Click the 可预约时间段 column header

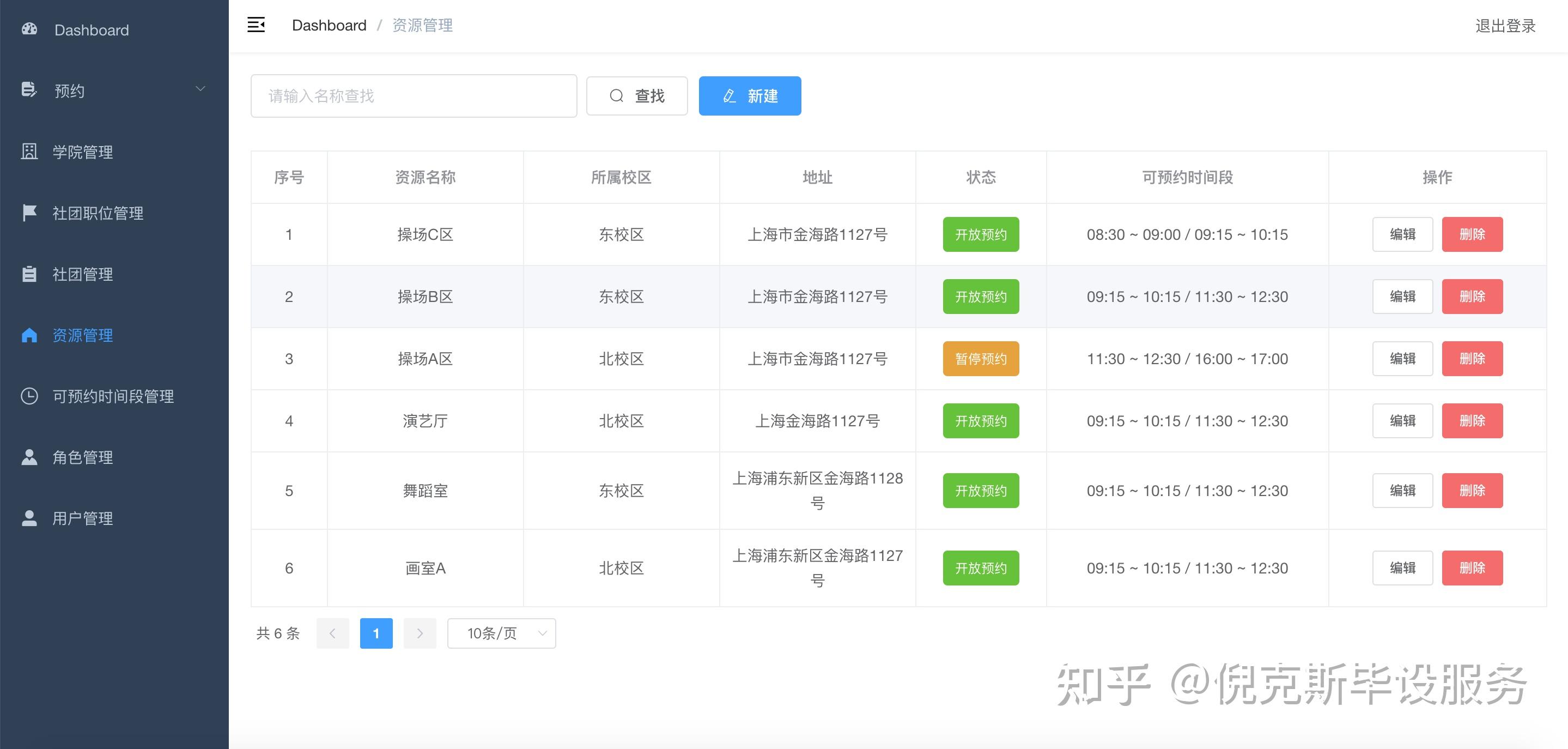tap(1187, 177)
